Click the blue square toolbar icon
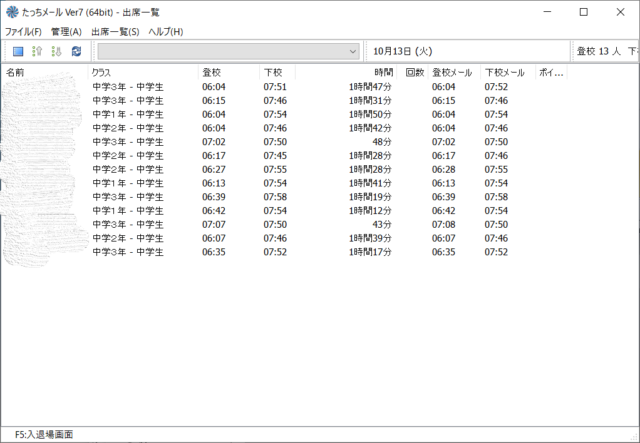The height and width of the screenshot is (443, 640). click(x=18, y=51)
